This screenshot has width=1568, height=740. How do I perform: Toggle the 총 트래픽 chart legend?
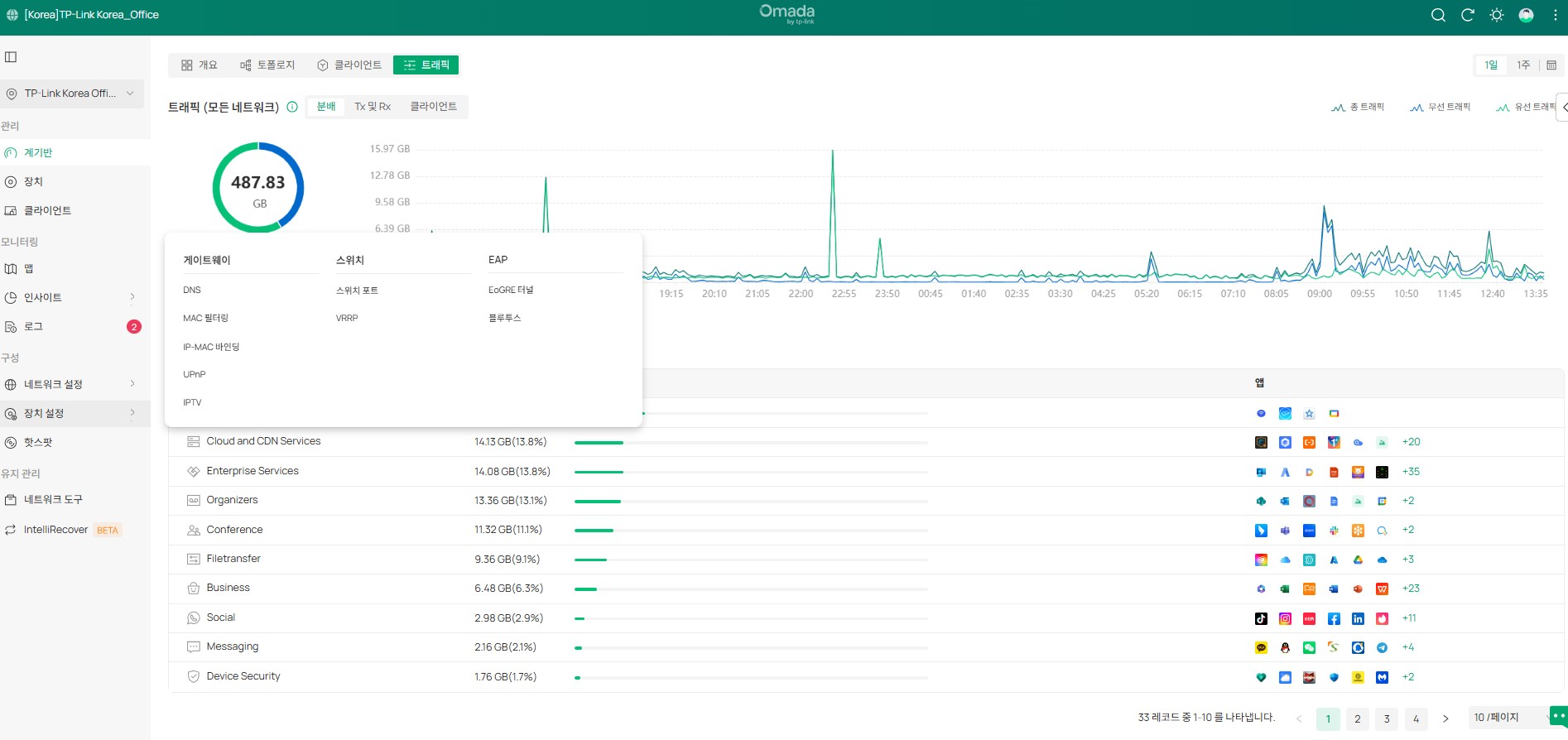coord(1358,108)
